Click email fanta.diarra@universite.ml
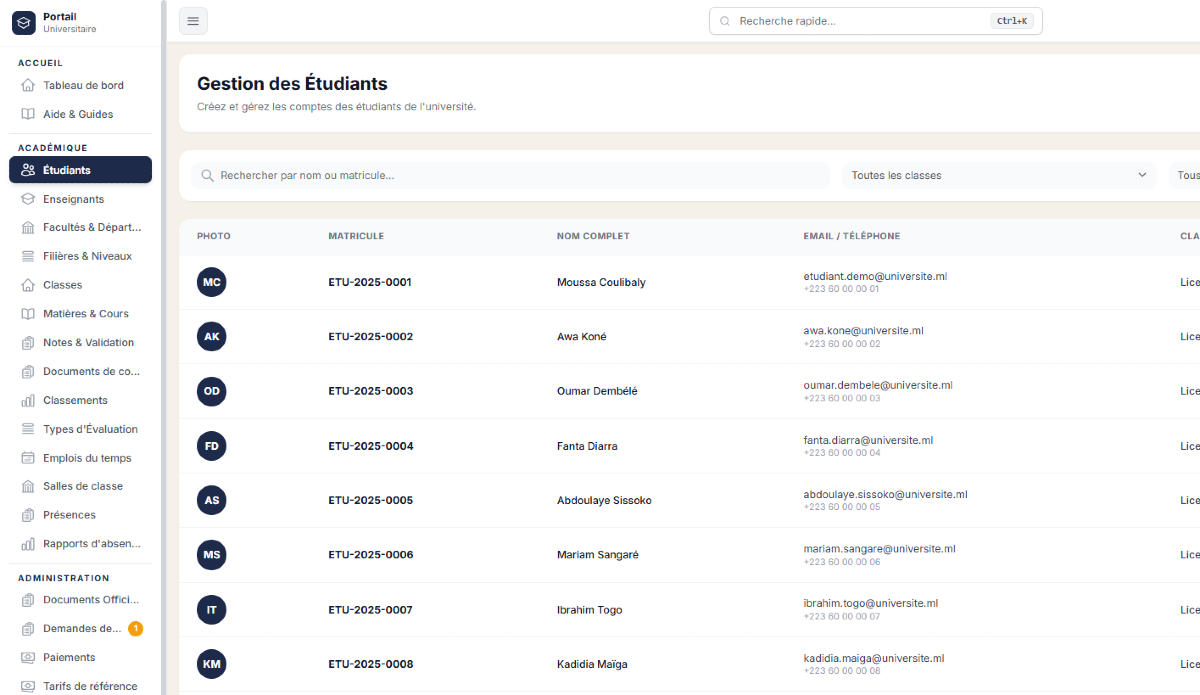 [868, 440]
